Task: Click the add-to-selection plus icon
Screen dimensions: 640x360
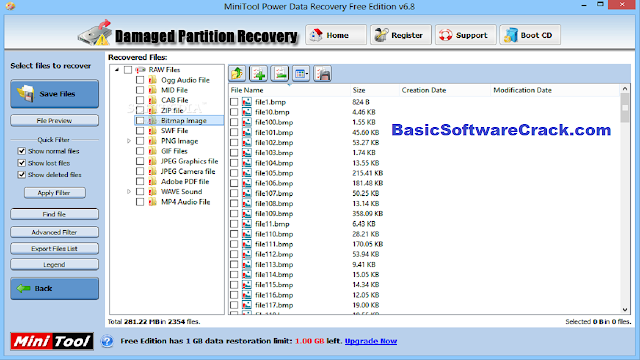Action: tap(258, 74)
